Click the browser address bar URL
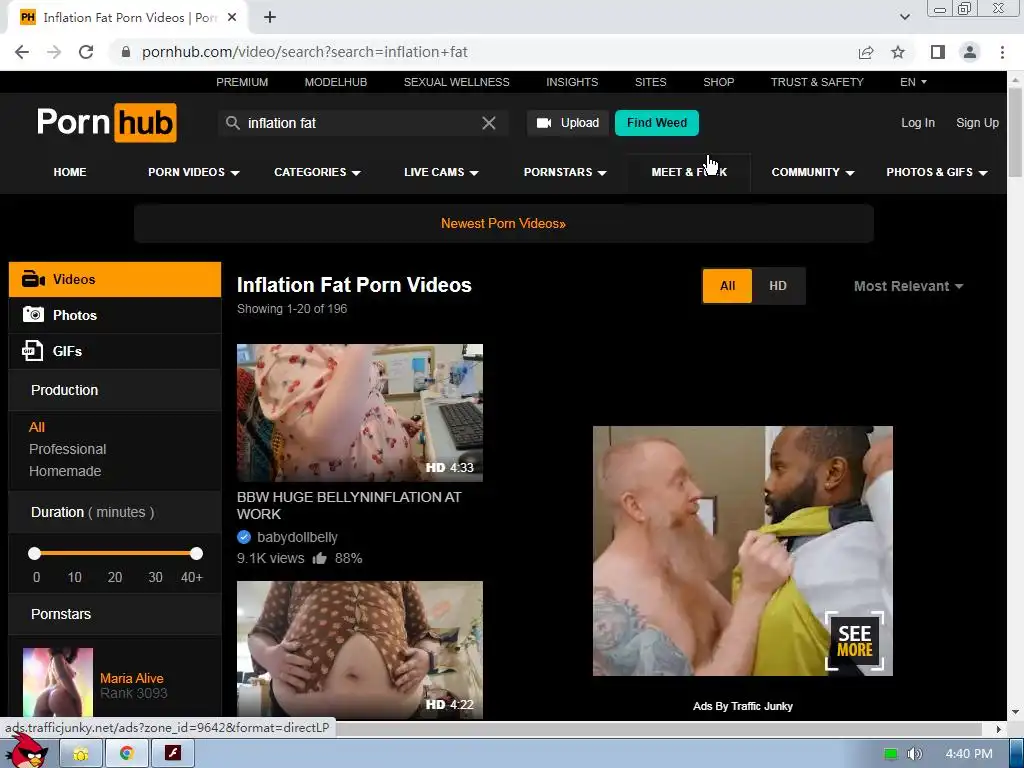This screenshot has height=768, width=1024. (x=305, y=52)
